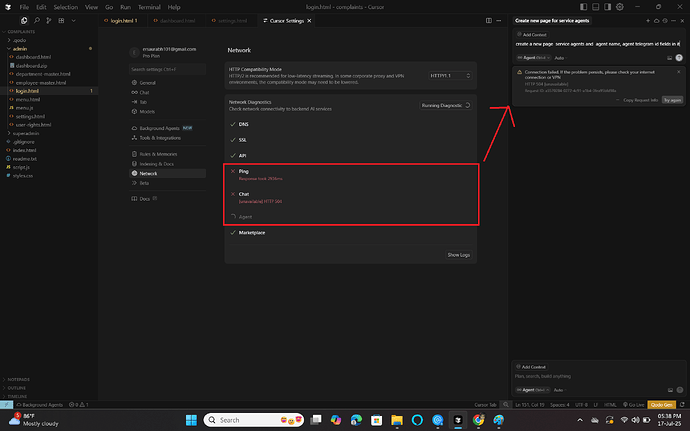Click Copy Request Info link
Viewport: 690px width, 431px height.
click(x=640, y=100)
